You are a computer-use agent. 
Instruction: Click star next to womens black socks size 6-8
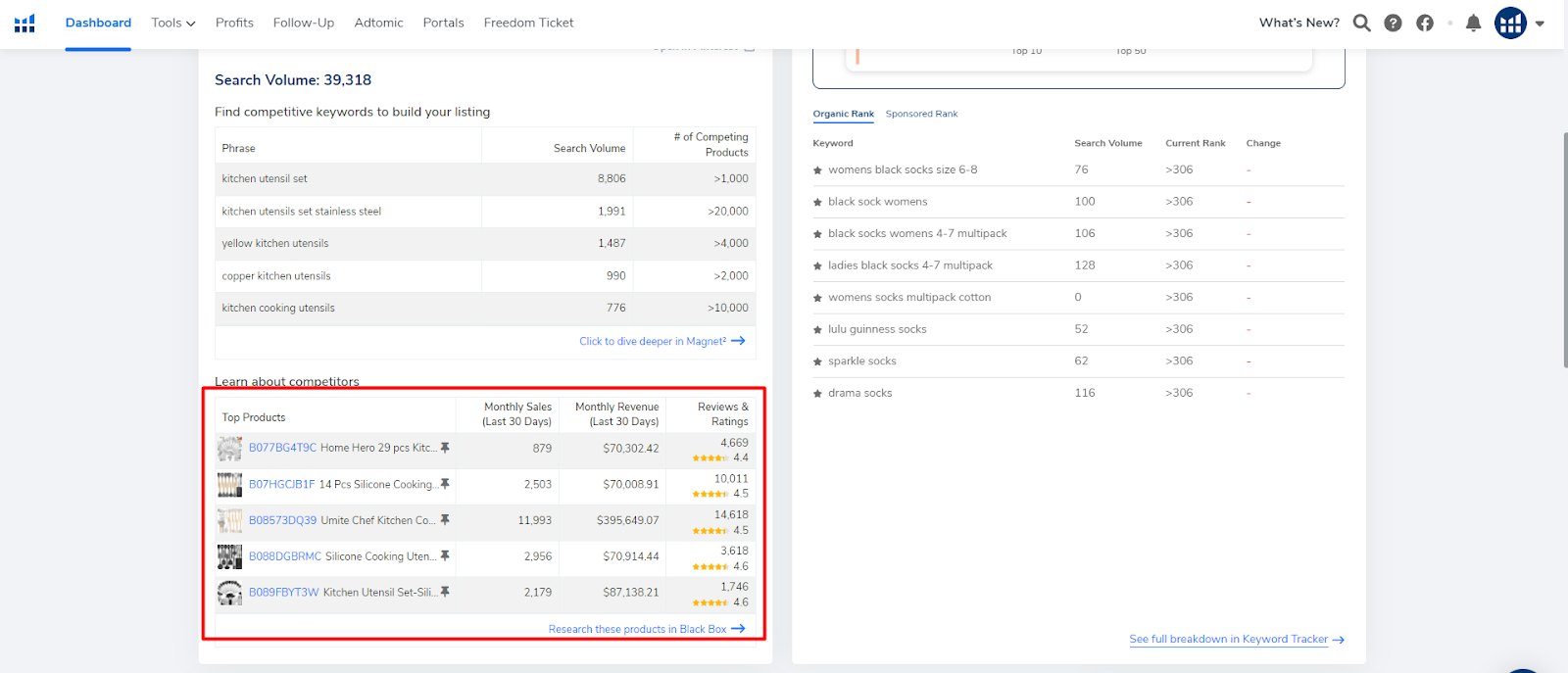817,170
